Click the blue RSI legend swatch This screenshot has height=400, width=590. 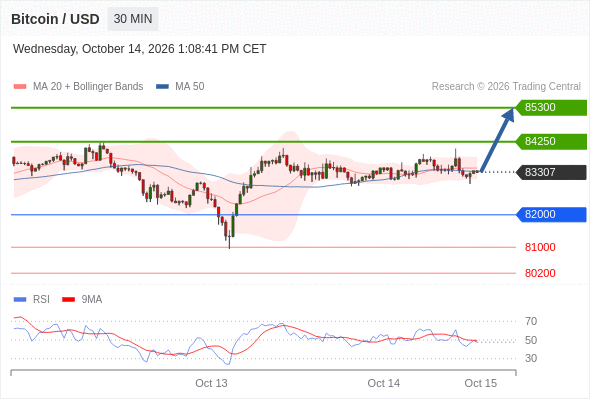coord(20,300)
